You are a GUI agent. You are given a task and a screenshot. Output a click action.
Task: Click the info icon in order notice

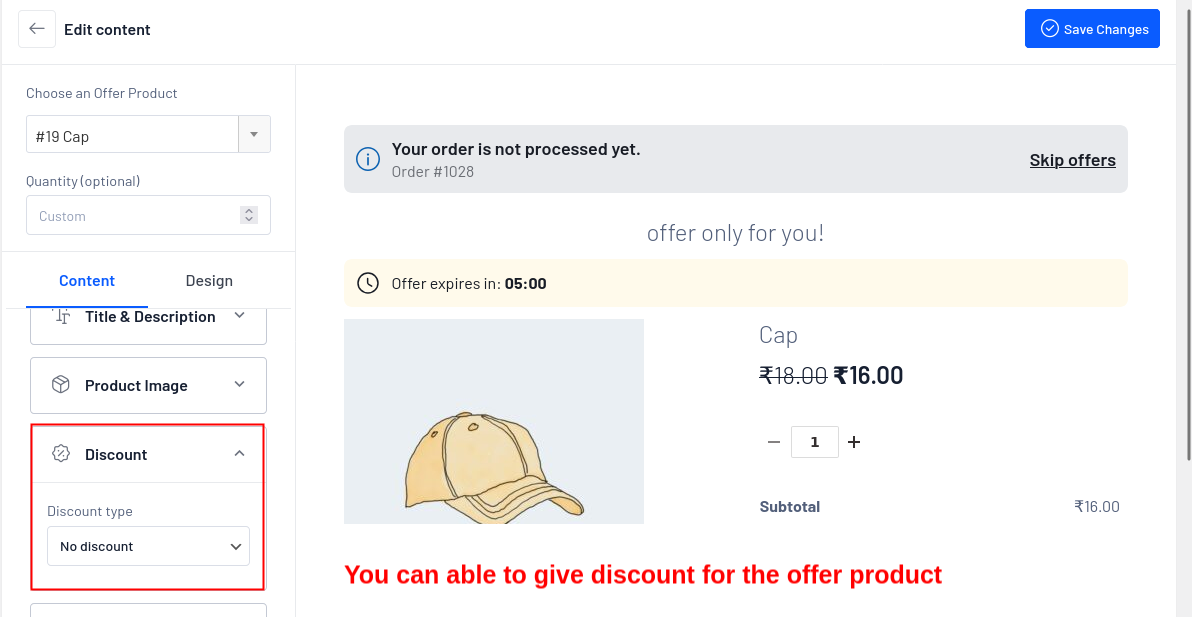click(x=368, y=159)
